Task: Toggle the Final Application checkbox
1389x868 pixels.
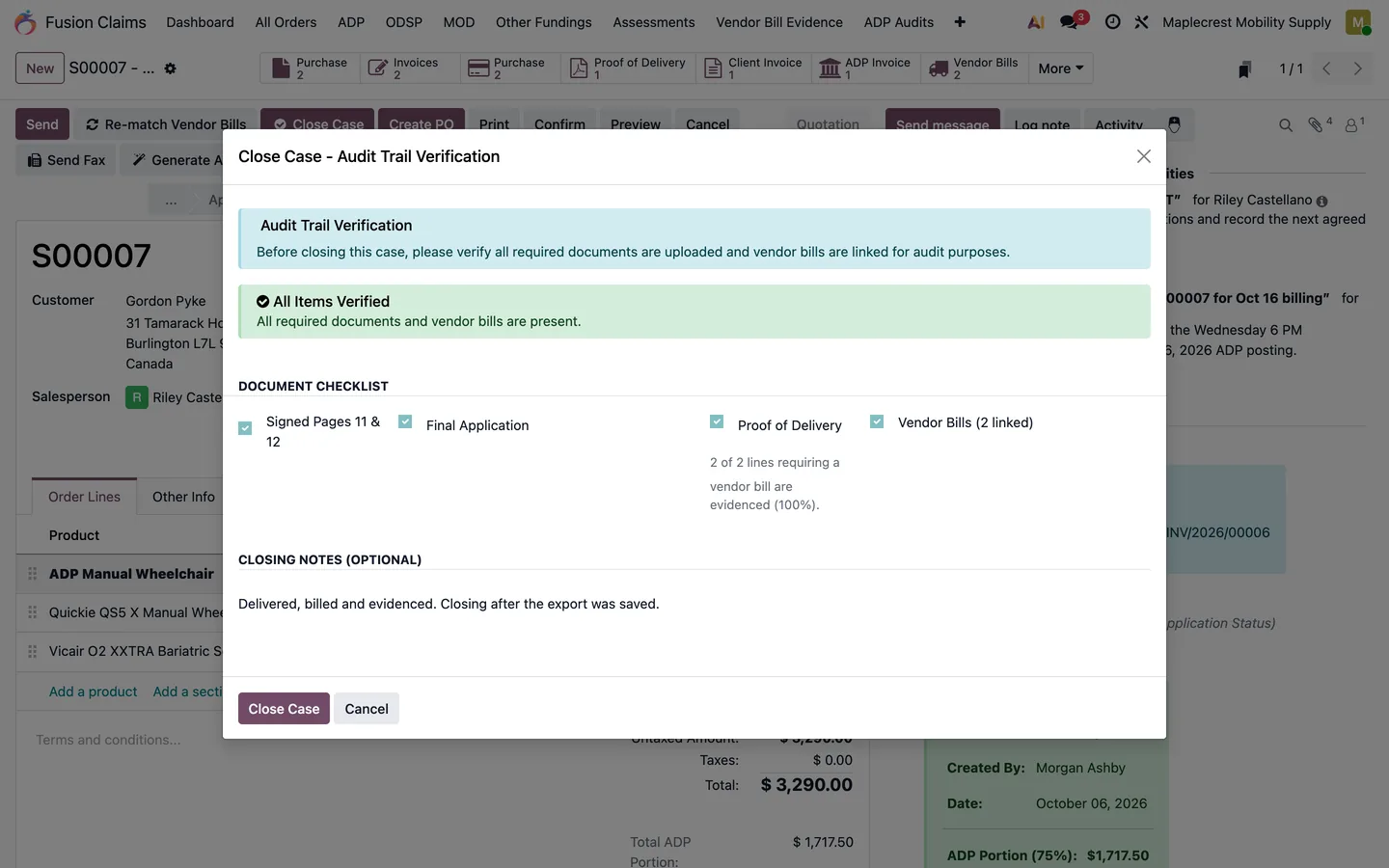Action: pos(405,421)
